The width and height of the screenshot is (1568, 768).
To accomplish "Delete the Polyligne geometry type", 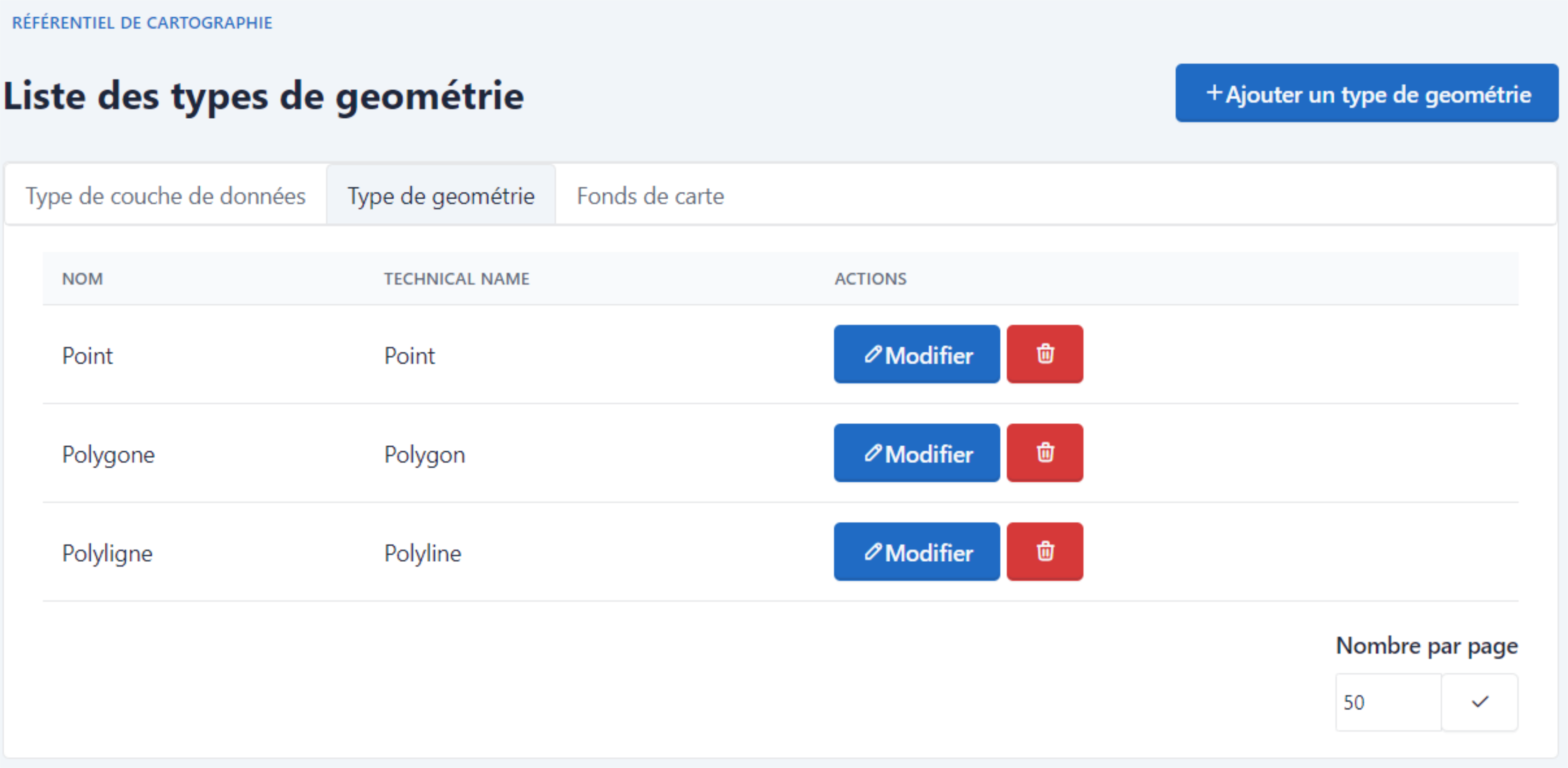I will [x=1044, y=552].
